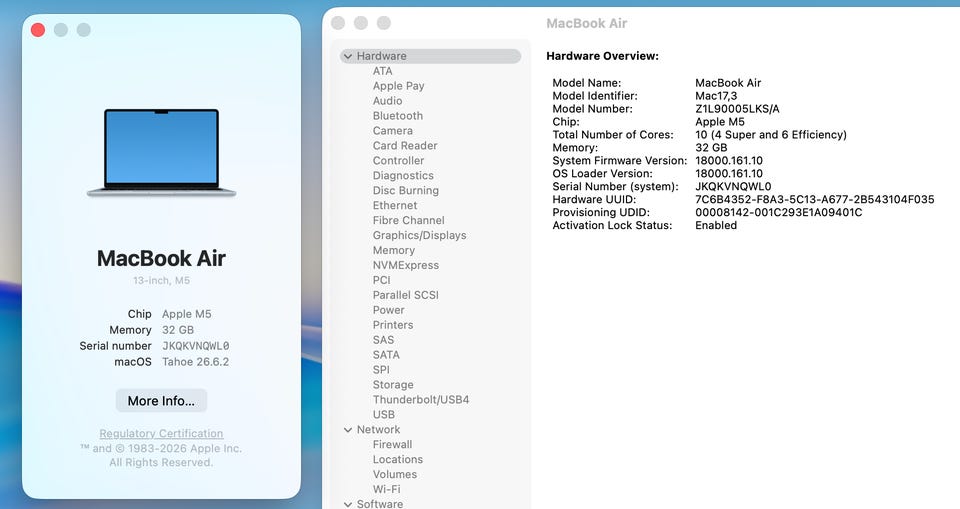Close the About This Mac window
The image size is (960, 509).
coord(38,29)
